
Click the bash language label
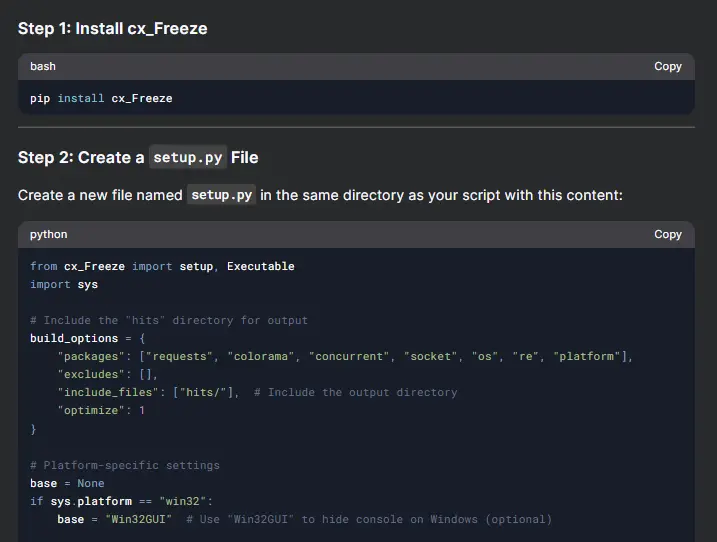[43, 66]
